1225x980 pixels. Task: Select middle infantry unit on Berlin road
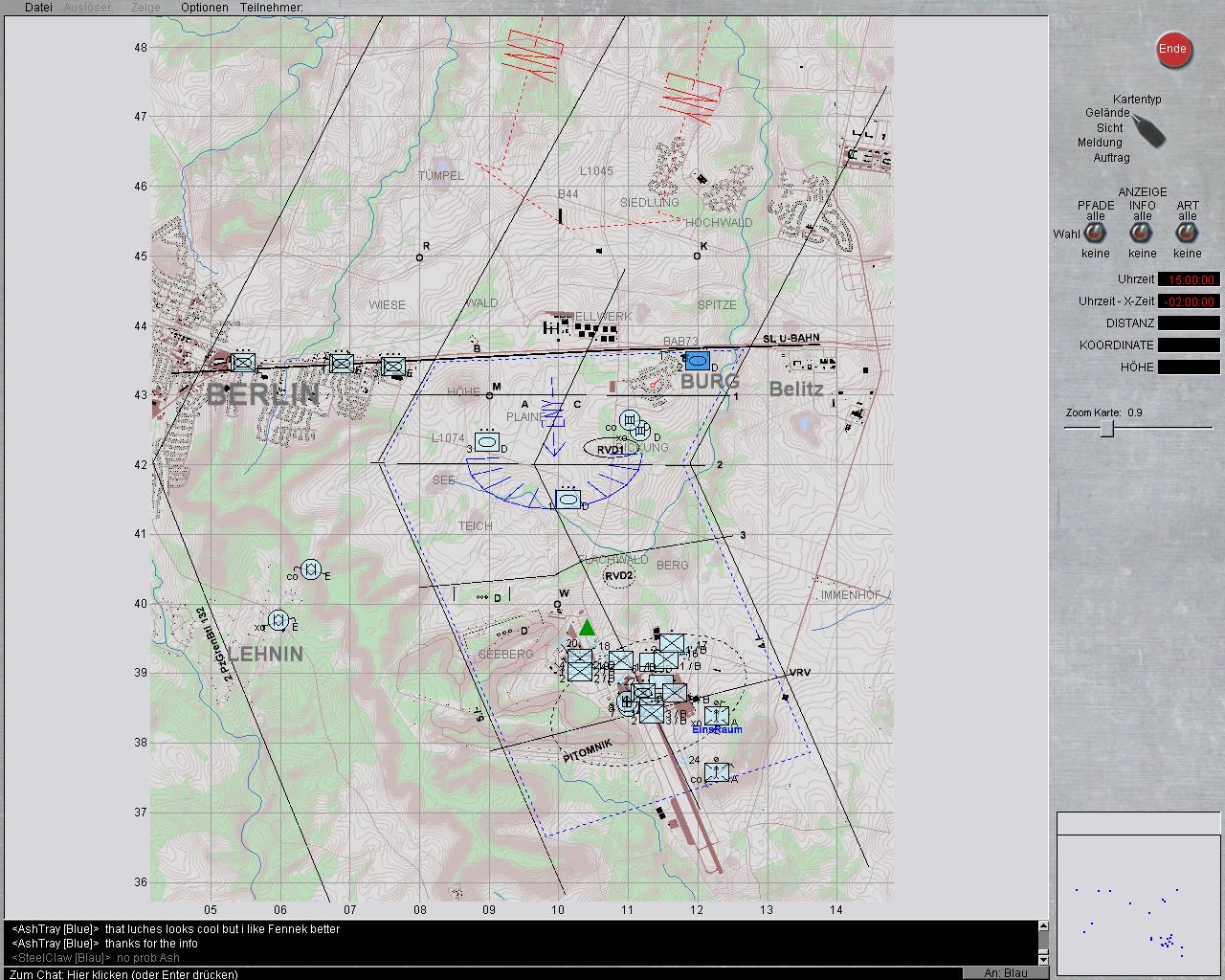(341, 364)
